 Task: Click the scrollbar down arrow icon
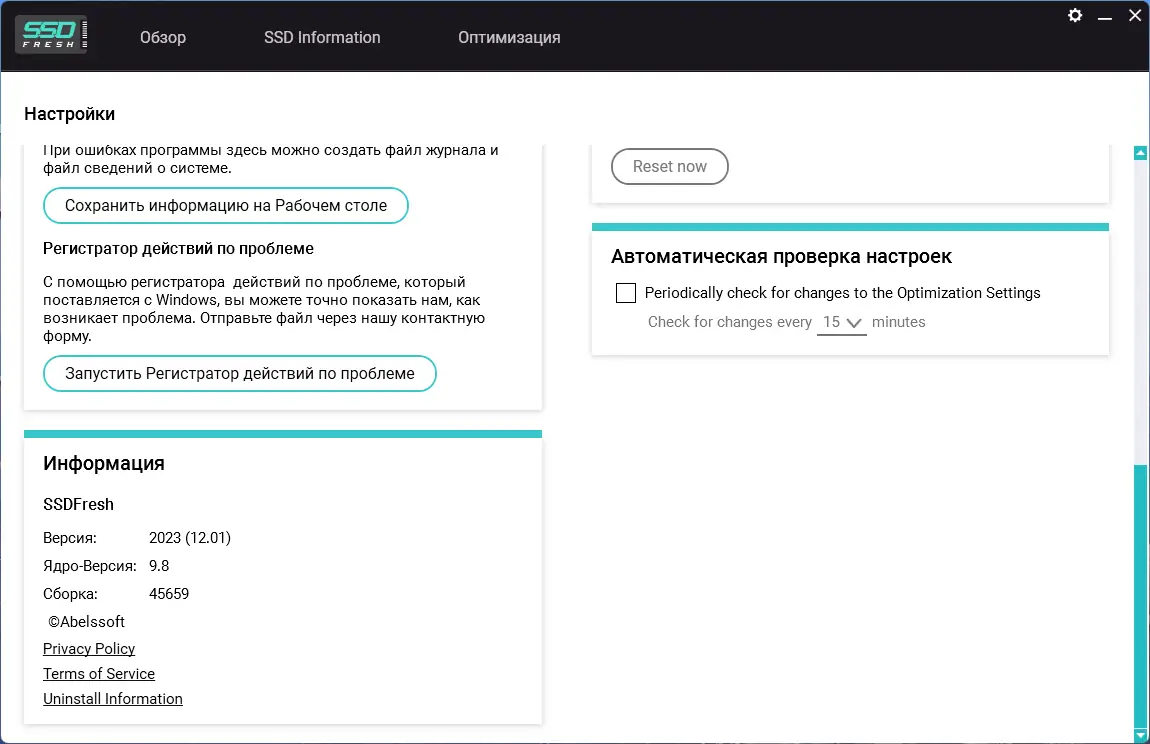pos(1140,733)
